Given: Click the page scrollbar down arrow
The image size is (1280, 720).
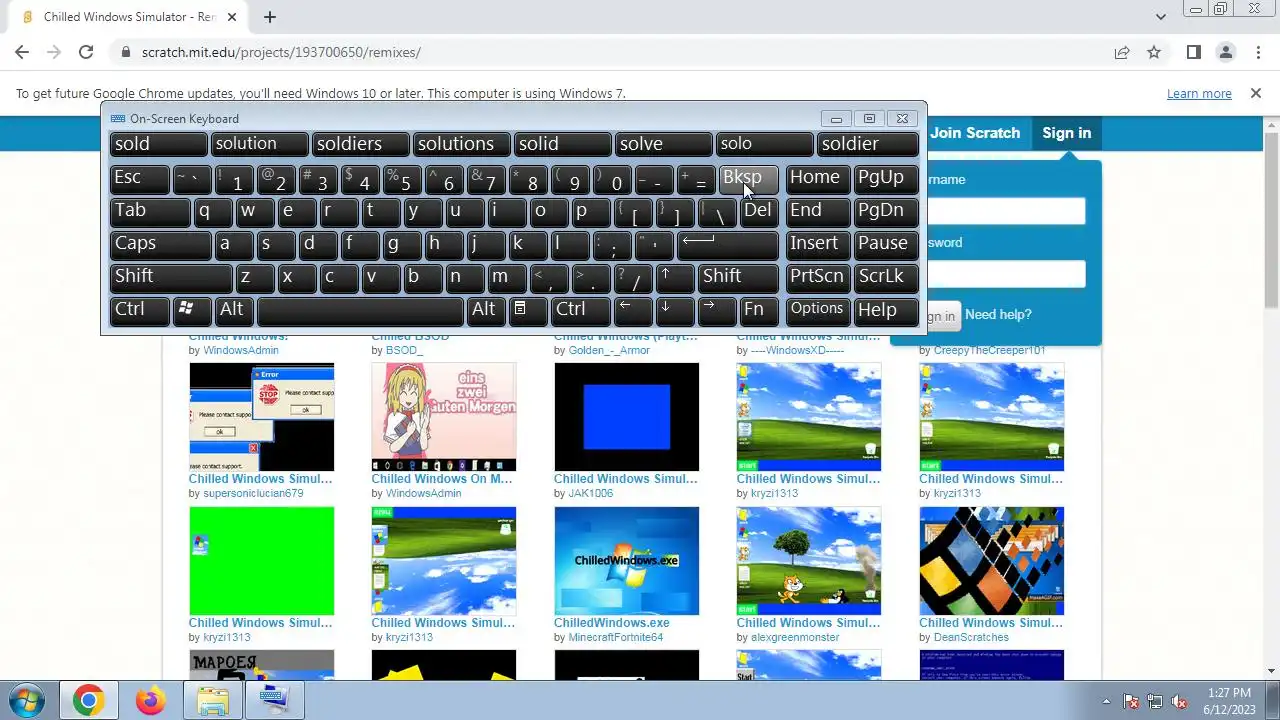Looking at the screenshot, I should [1272, 671].
